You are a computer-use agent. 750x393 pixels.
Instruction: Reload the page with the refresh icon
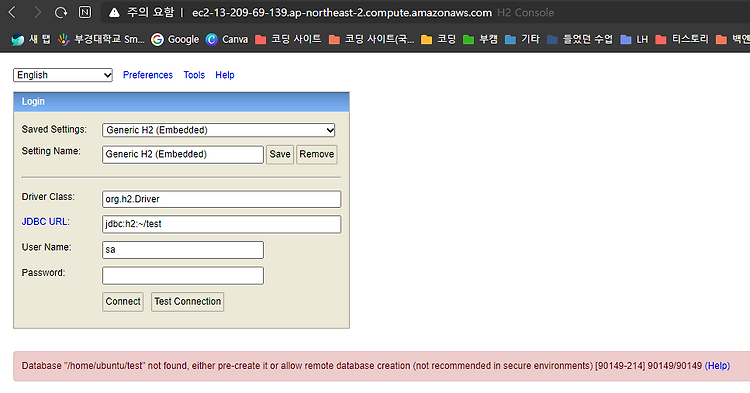pyautogui.click(x=61, y=12)
